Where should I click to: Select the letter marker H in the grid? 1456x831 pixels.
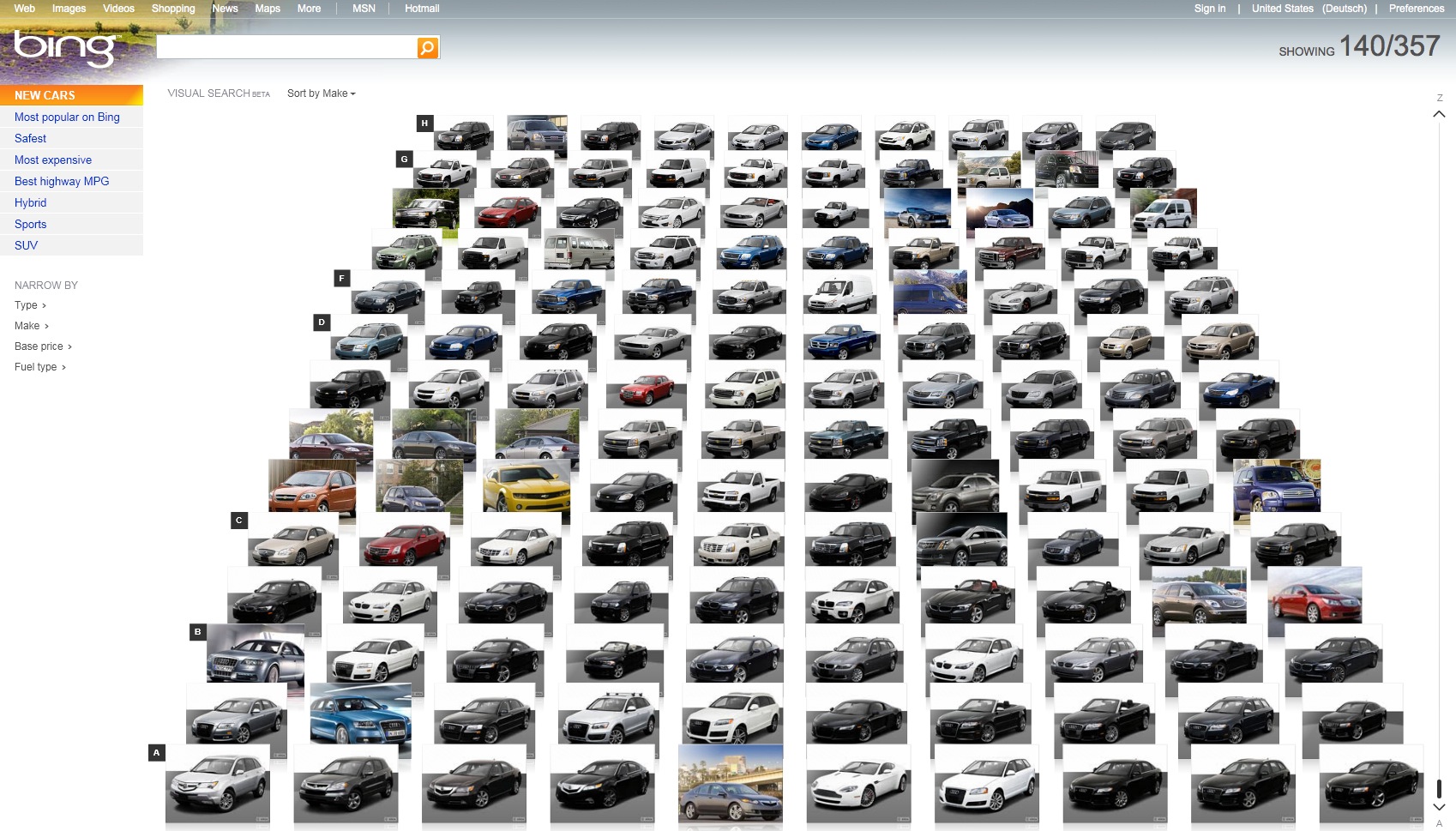[x=424, y=122]
